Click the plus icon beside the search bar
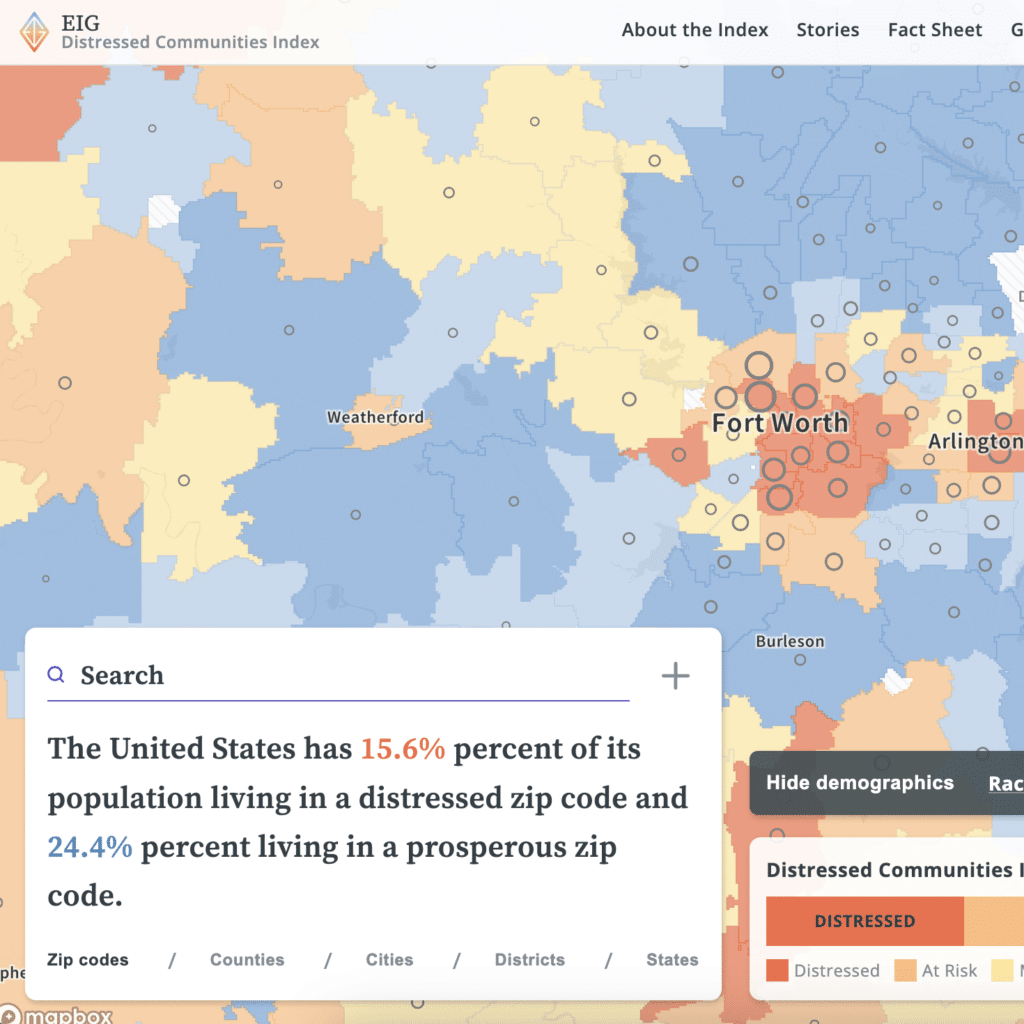1024x1024 pixels. click(x=675, y=675)
